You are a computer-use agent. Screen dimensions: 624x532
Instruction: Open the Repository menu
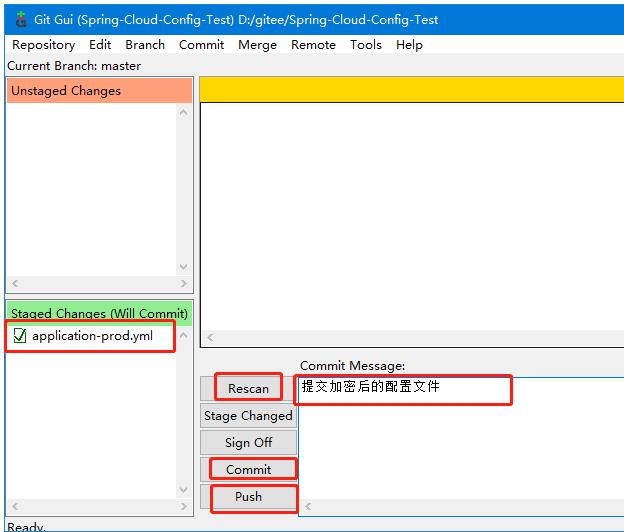(43, 45)
